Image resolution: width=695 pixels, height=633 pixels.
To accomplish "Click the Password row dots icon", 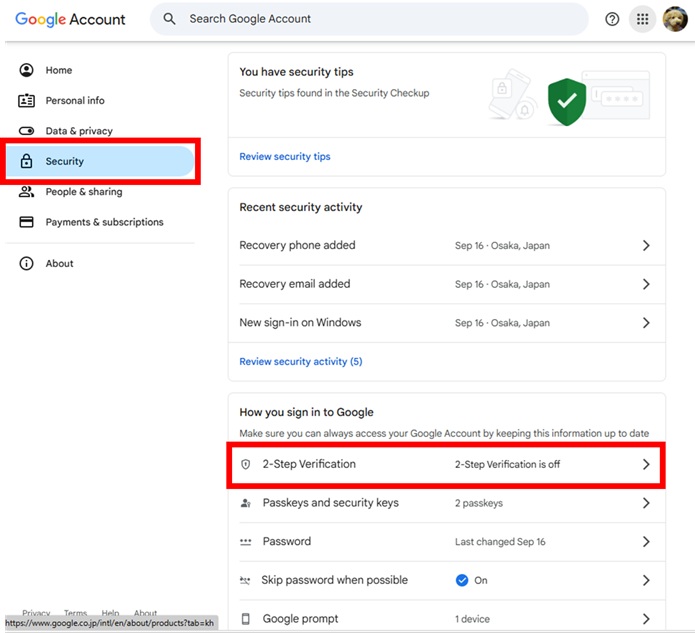I will [246, 542].
